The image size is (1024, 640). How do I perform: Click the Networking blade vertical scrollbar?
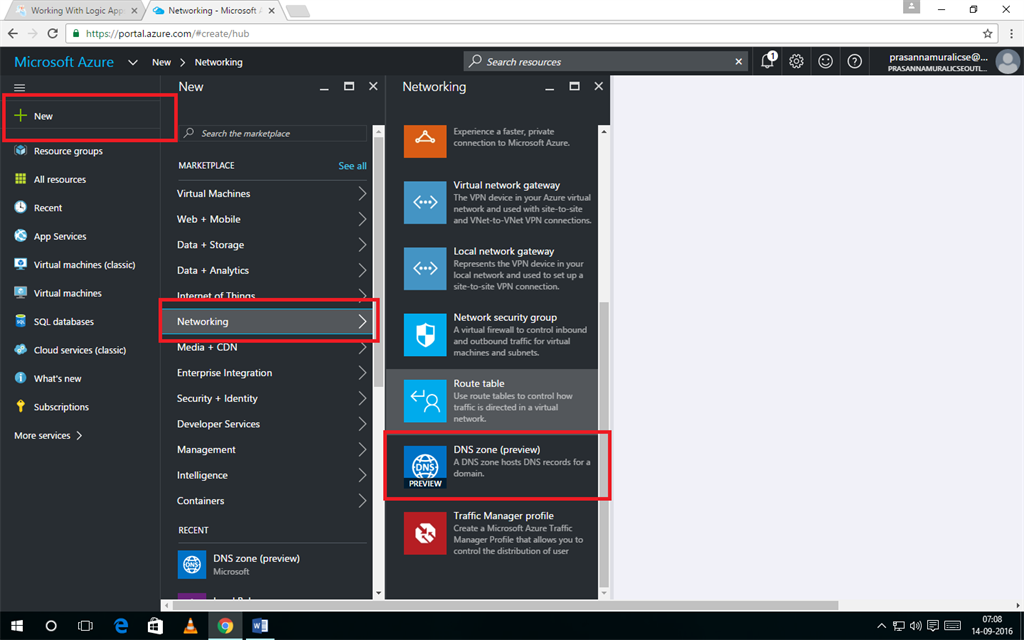coord(604,443)
